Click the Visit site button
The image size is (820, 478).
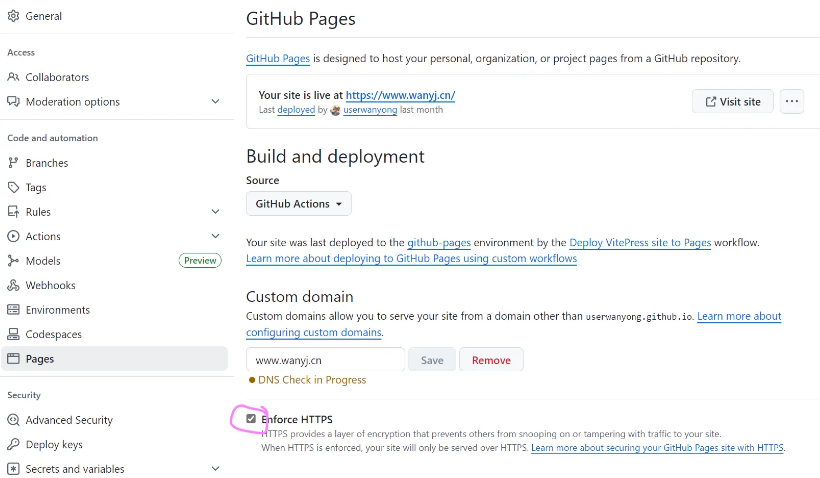pyautogui.click(x=732, y=101)
